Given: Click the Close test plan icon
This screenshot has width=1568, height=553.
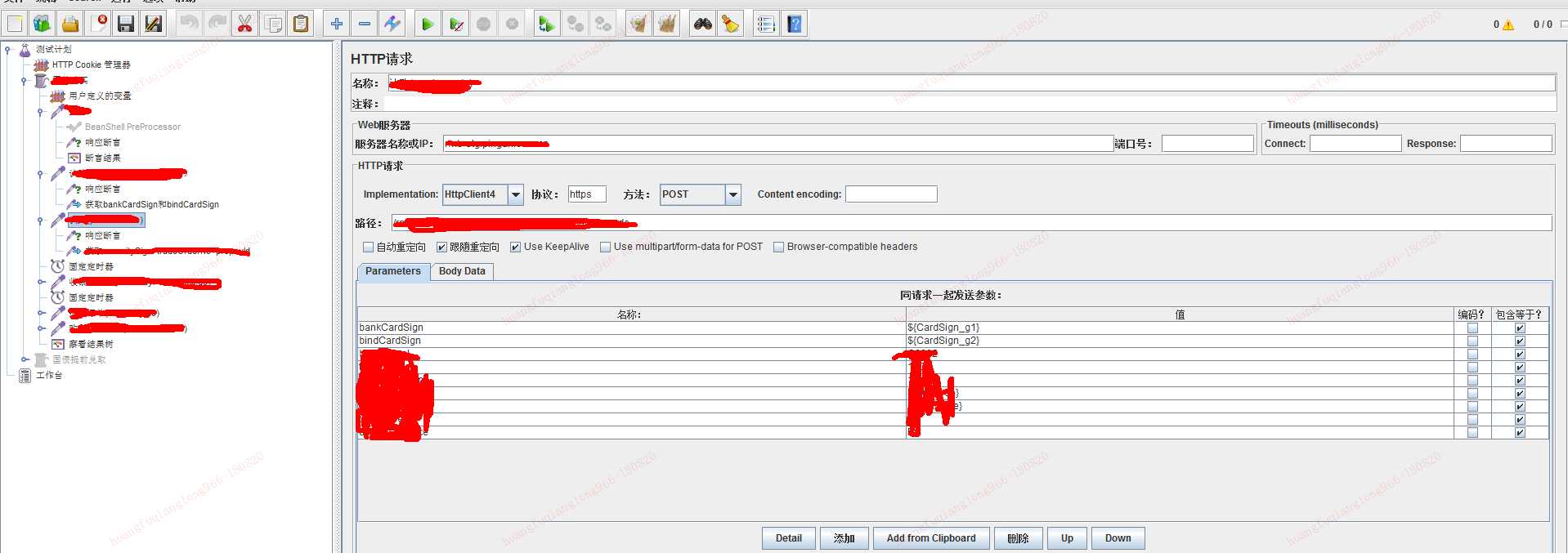Looking at the screenshot, I should (99, 25).
